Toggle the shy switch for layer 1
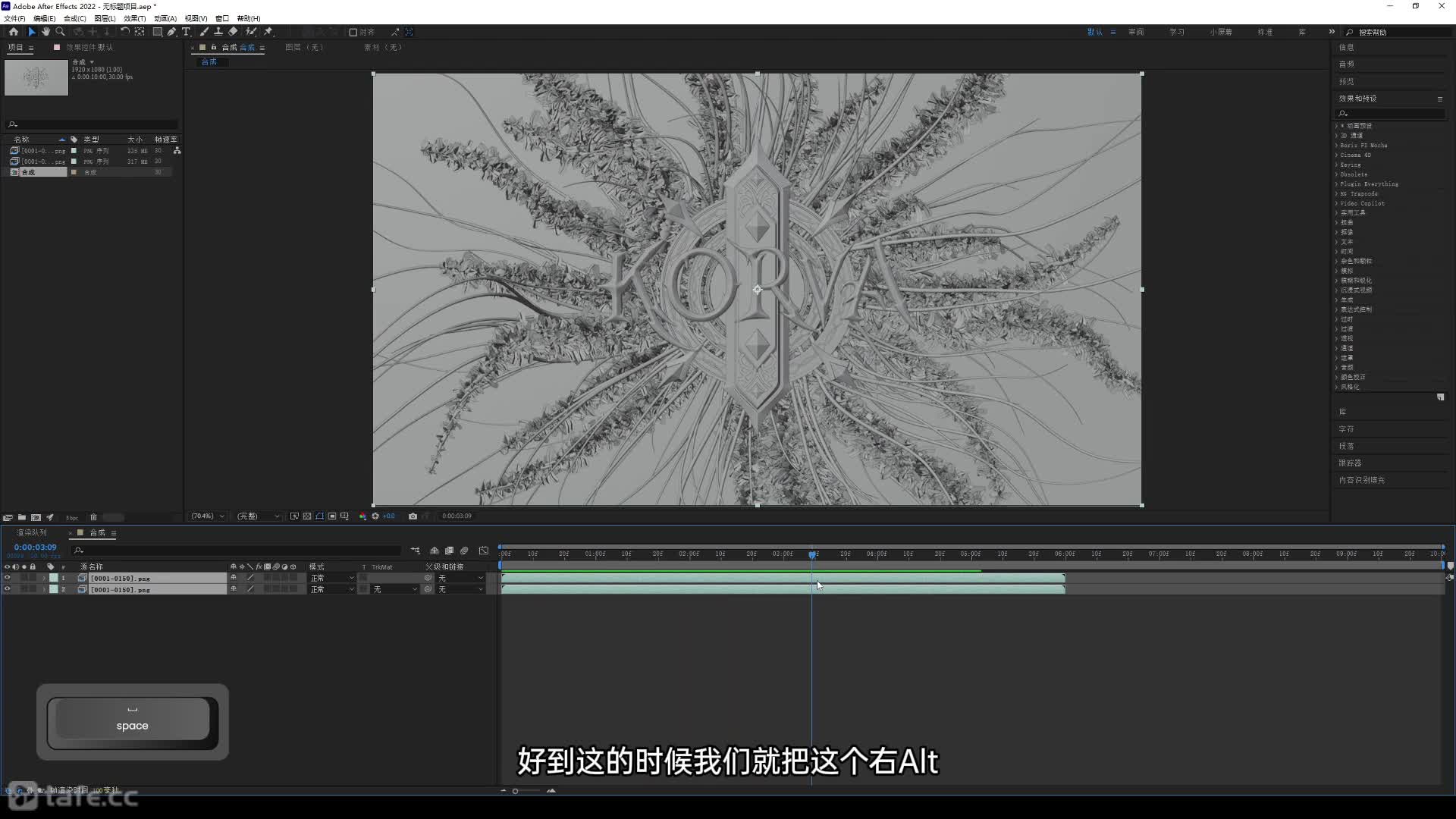The width and height of the screenshot is (1456, 819). click(234, 578)
